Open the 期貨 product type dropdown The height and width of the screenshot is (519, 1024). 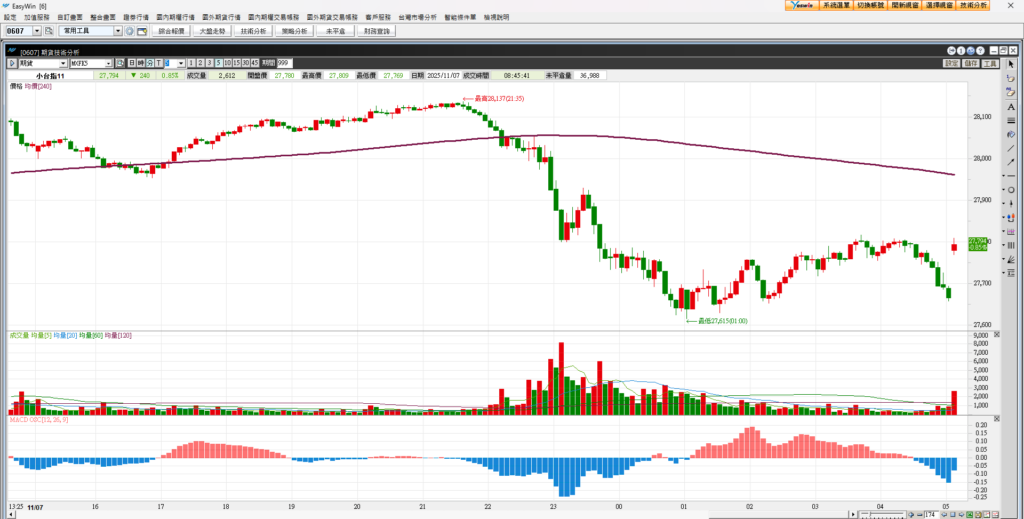click(x=62, y=63)
